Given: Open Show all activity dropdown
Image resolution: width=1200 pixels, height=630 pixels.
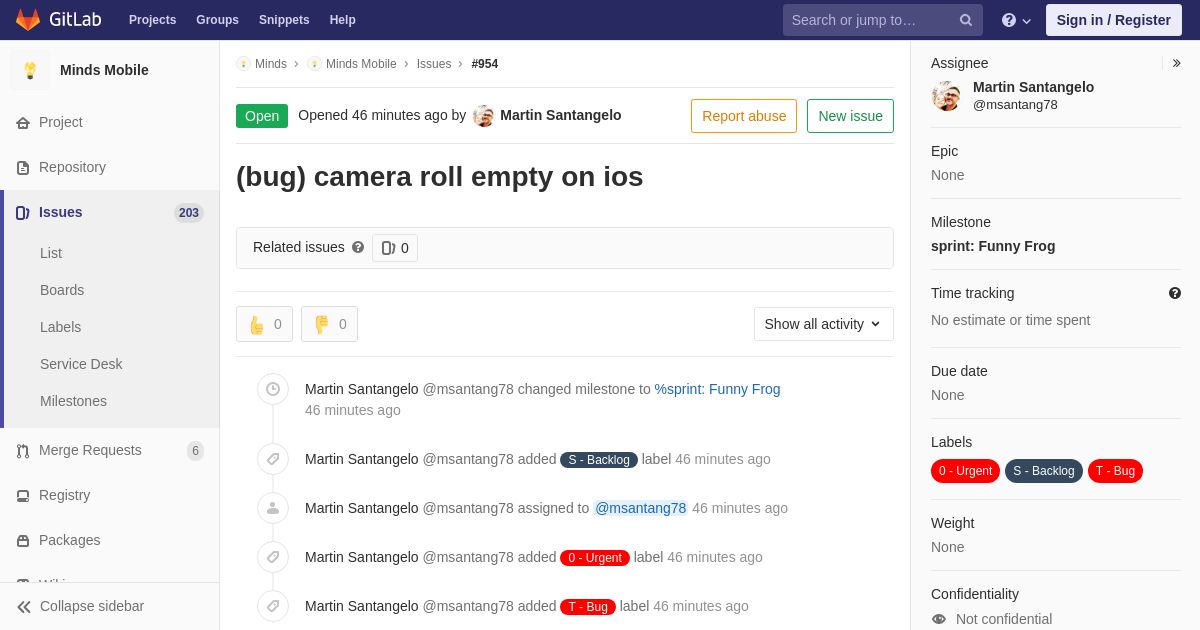Looking at the screenshot, I should [824, 324].
